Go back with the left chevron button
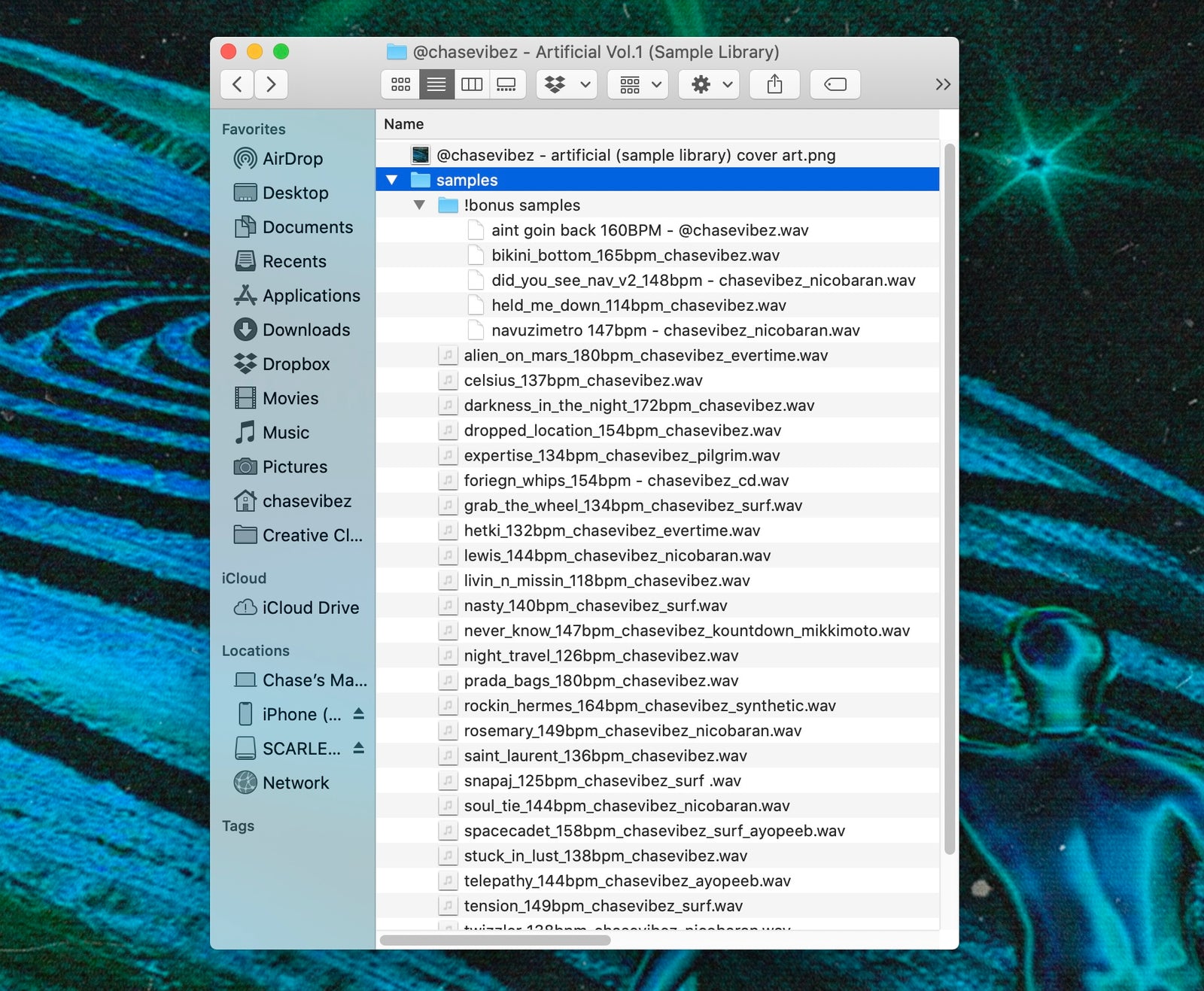Screen dimensions: 1204x991 (237, 84)
